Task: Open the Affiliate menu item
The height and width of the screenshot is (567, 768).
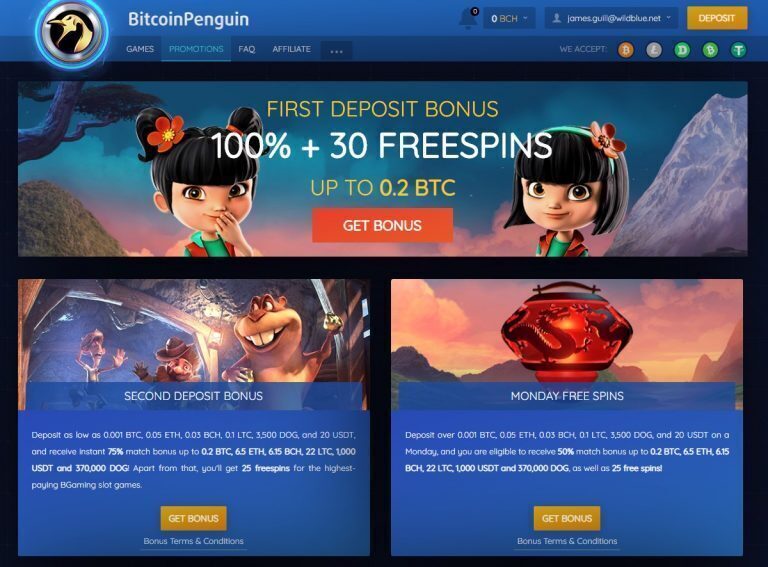Action: tap(291, 49)
